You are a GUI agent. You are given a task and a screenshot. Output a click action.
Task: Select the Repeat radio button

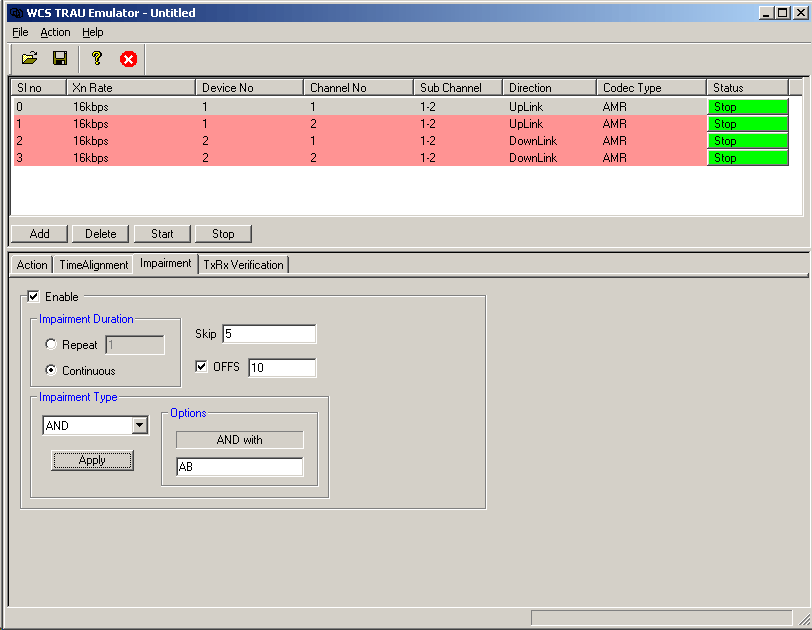[x=50, y=345]
